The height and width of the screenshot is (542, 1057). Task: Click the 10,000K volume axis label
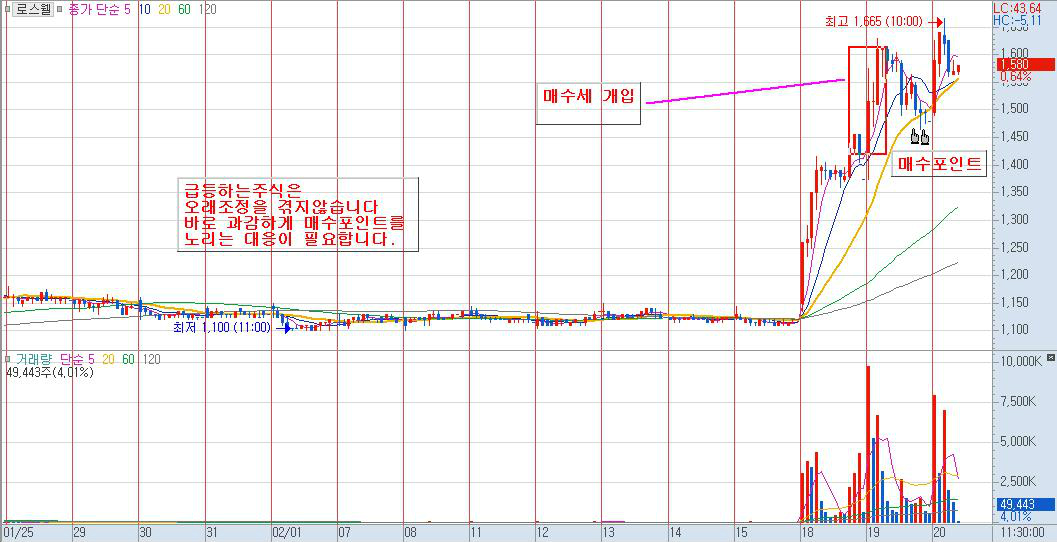(1021, 362)
